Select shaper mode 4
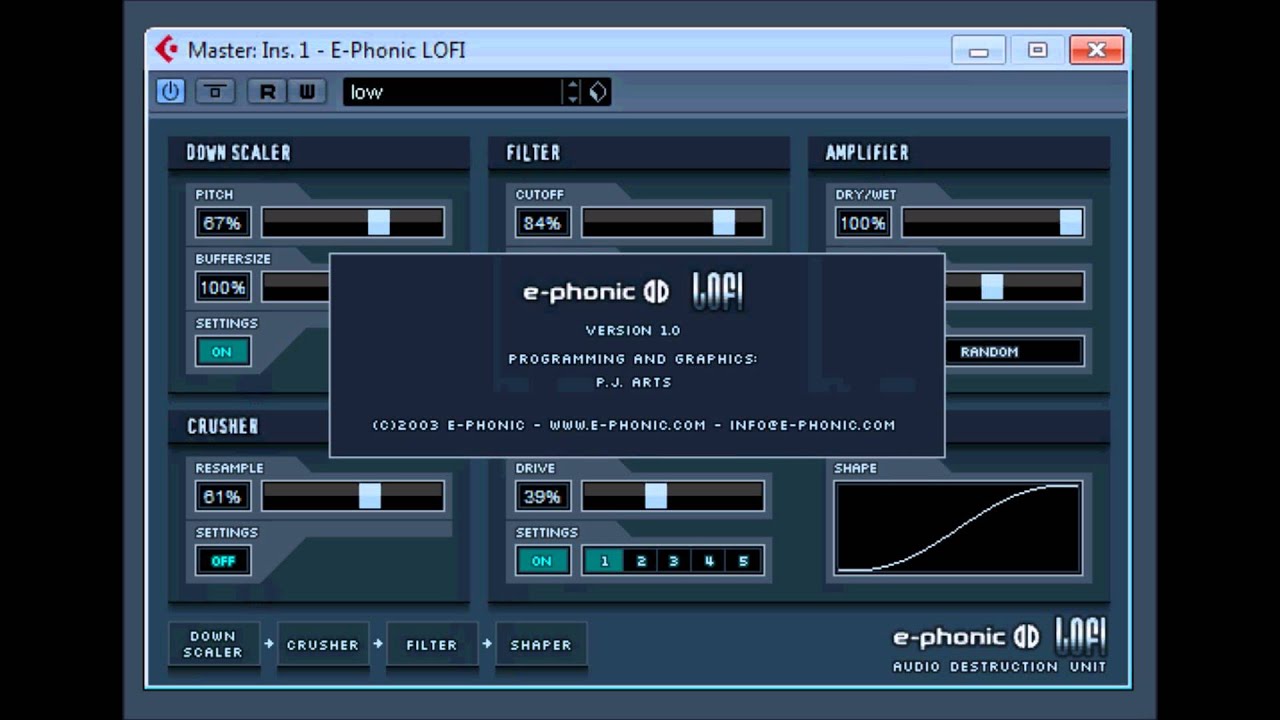The image size is (1280, 720). click(x=709, y=561)
